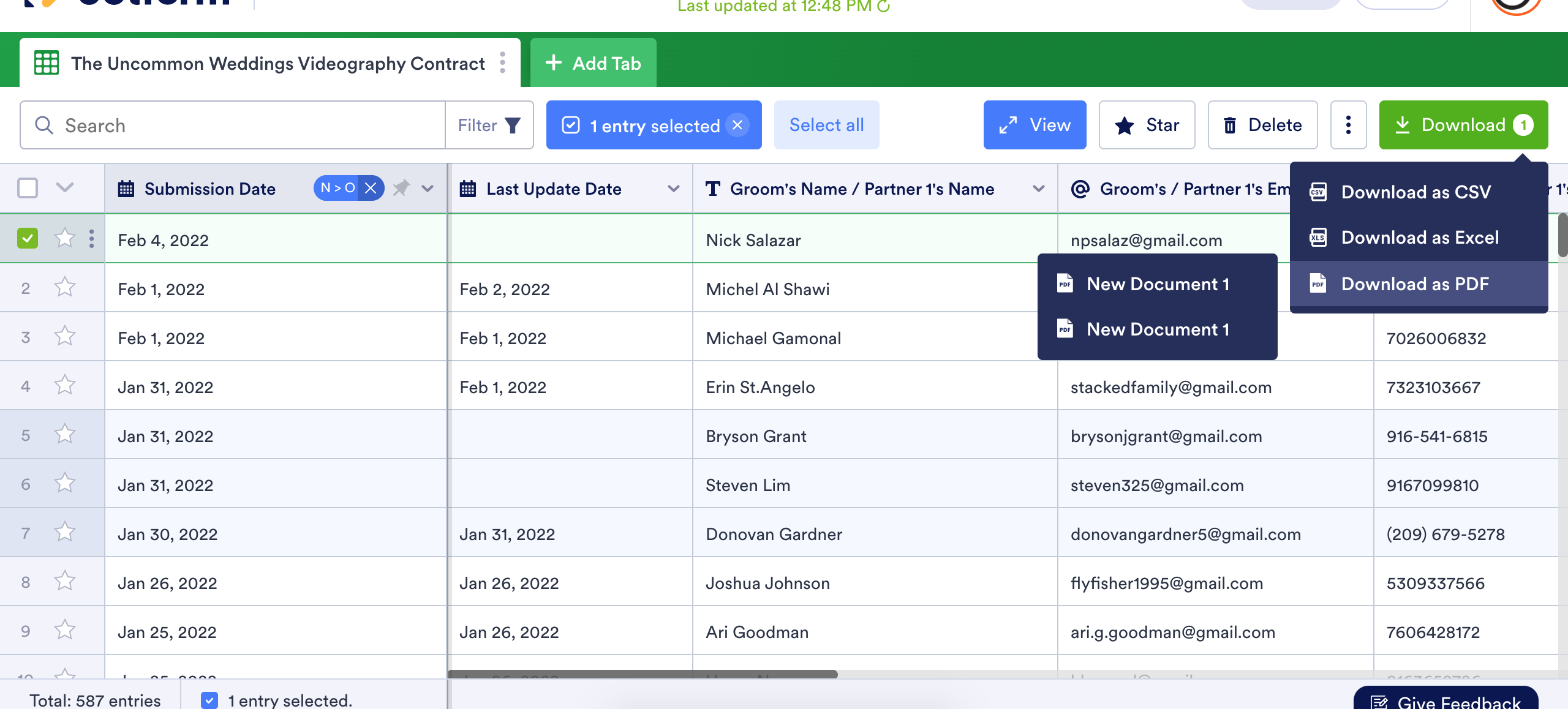Choose Download as PDF
1568x709 pixels.
click(1419, 283)
